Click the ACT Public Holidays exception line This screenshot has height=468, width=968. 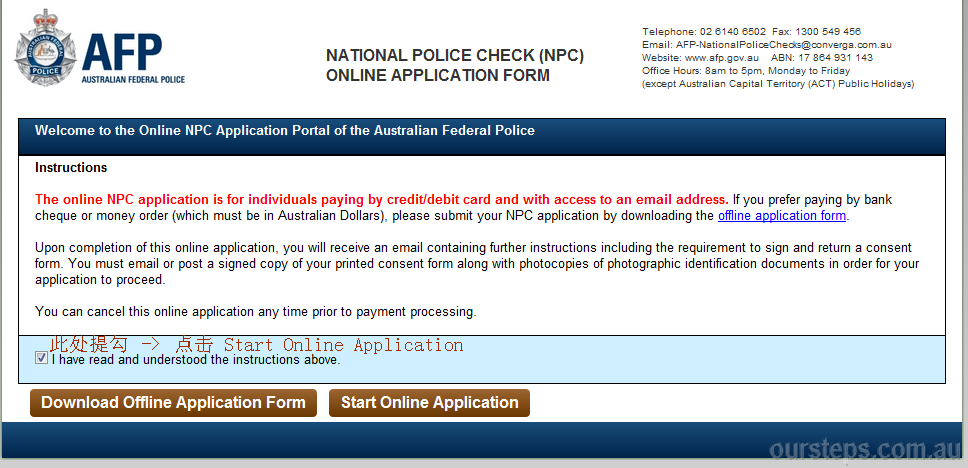[778, 84]
